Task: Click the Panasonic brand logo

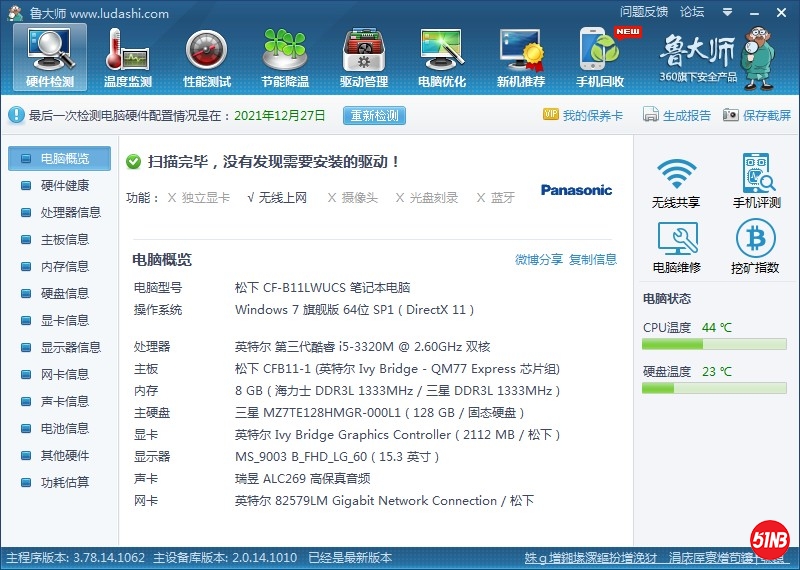Action: point(576,190)
